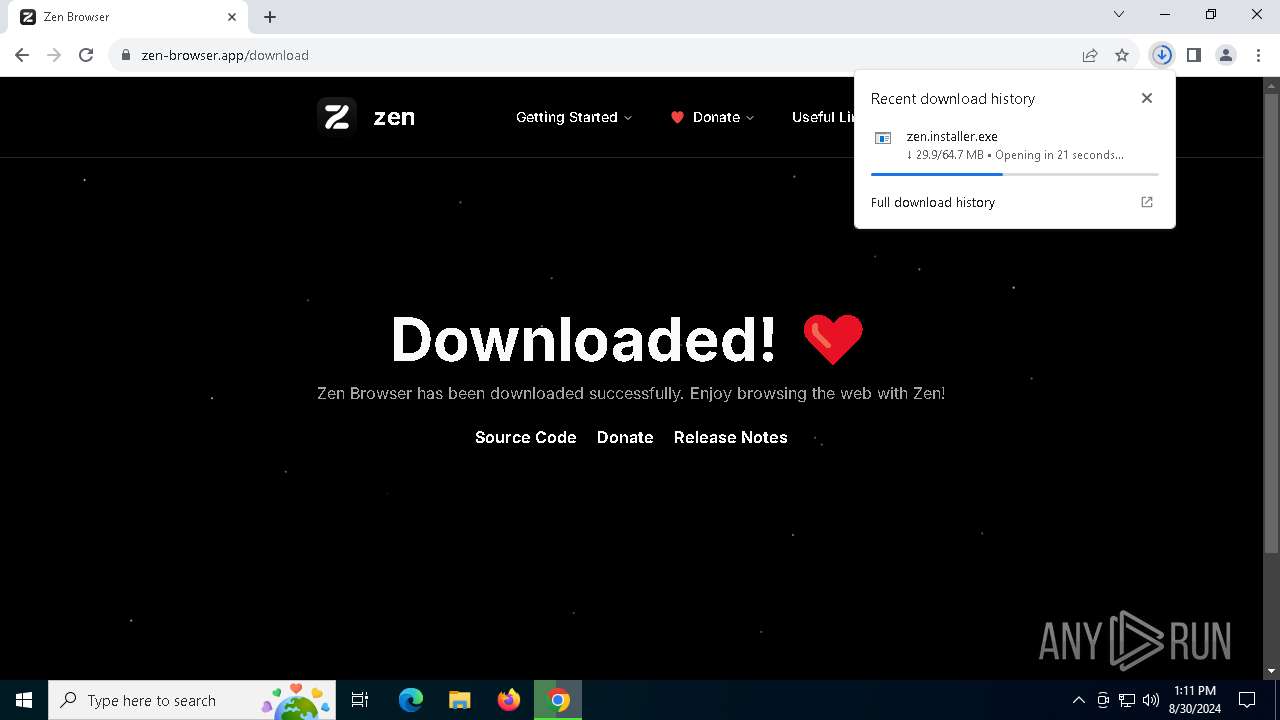Show hidden system tray icons
The height and width of the screenshot is (720, 1280).
[x=1079, y=700]
